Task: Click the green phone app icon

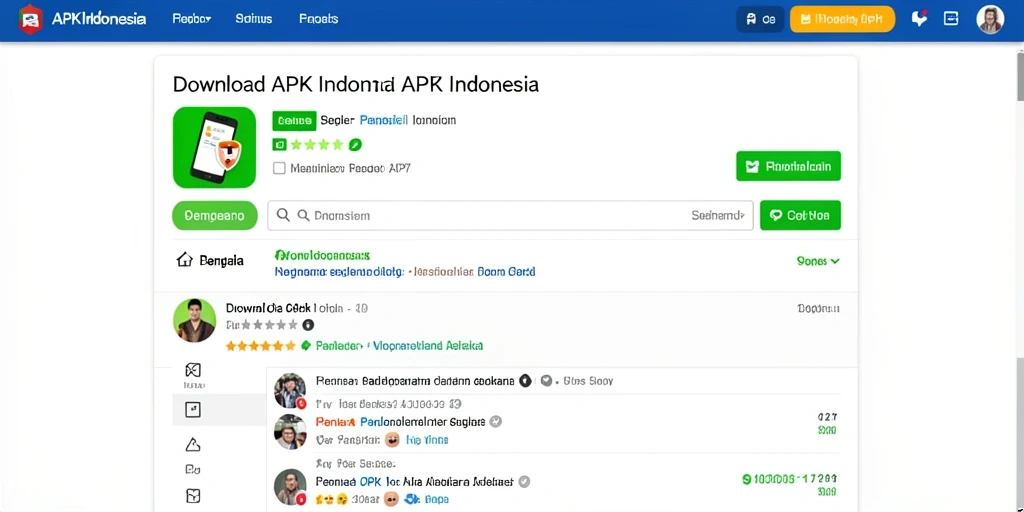Action: tap(214, 148)
